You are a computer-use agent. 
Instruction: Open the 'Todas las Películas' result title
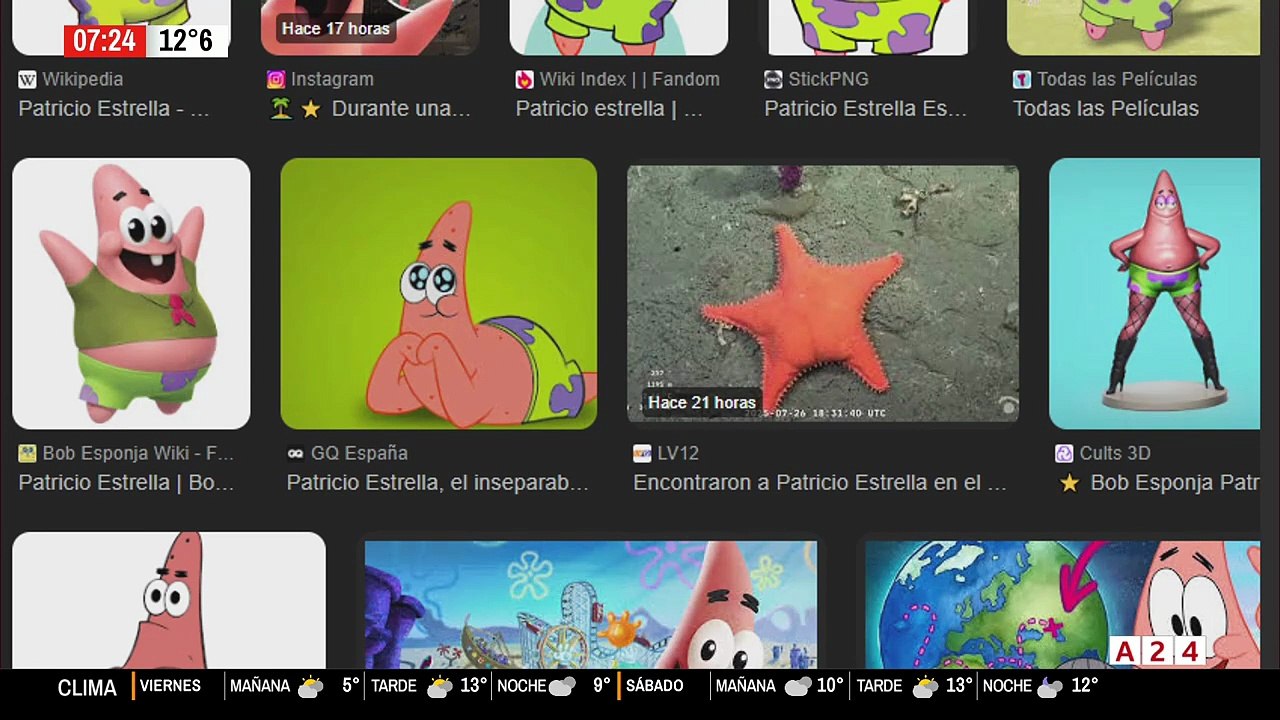tap(1105, 108)
